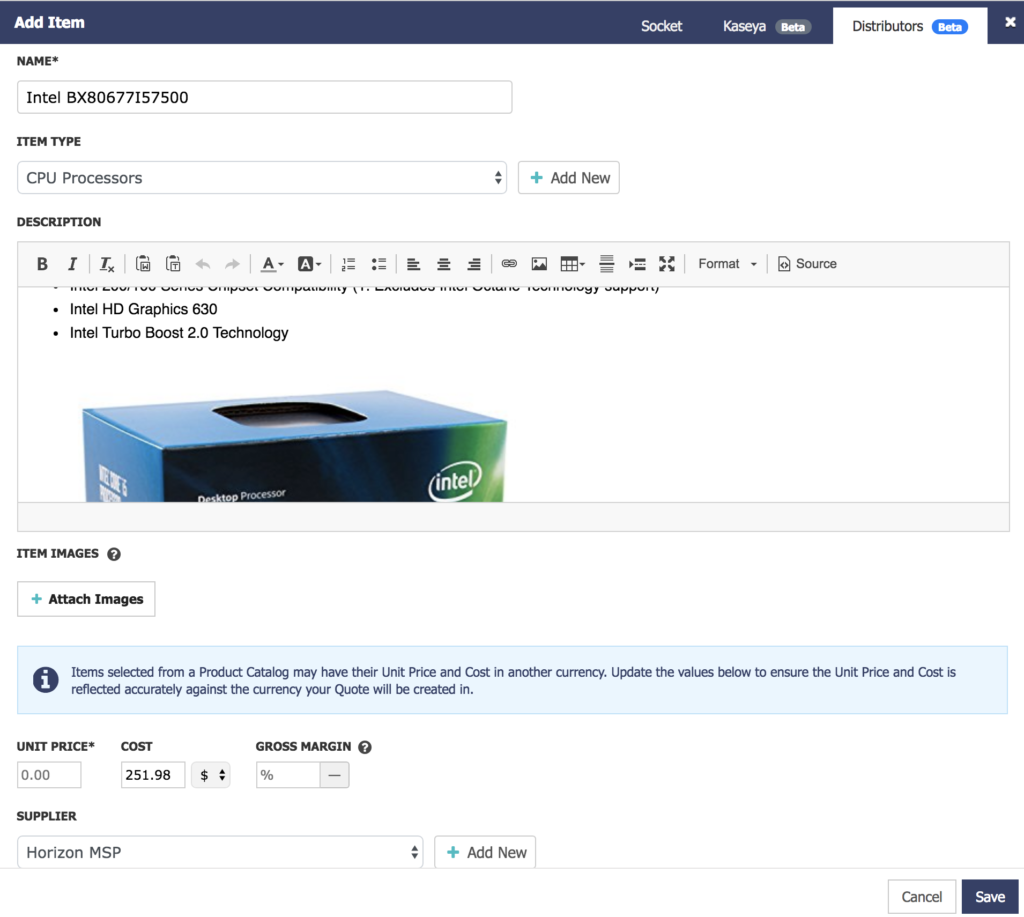Select the Distributors tab
The image size is (1024, 917).
(x=910, y=26)
